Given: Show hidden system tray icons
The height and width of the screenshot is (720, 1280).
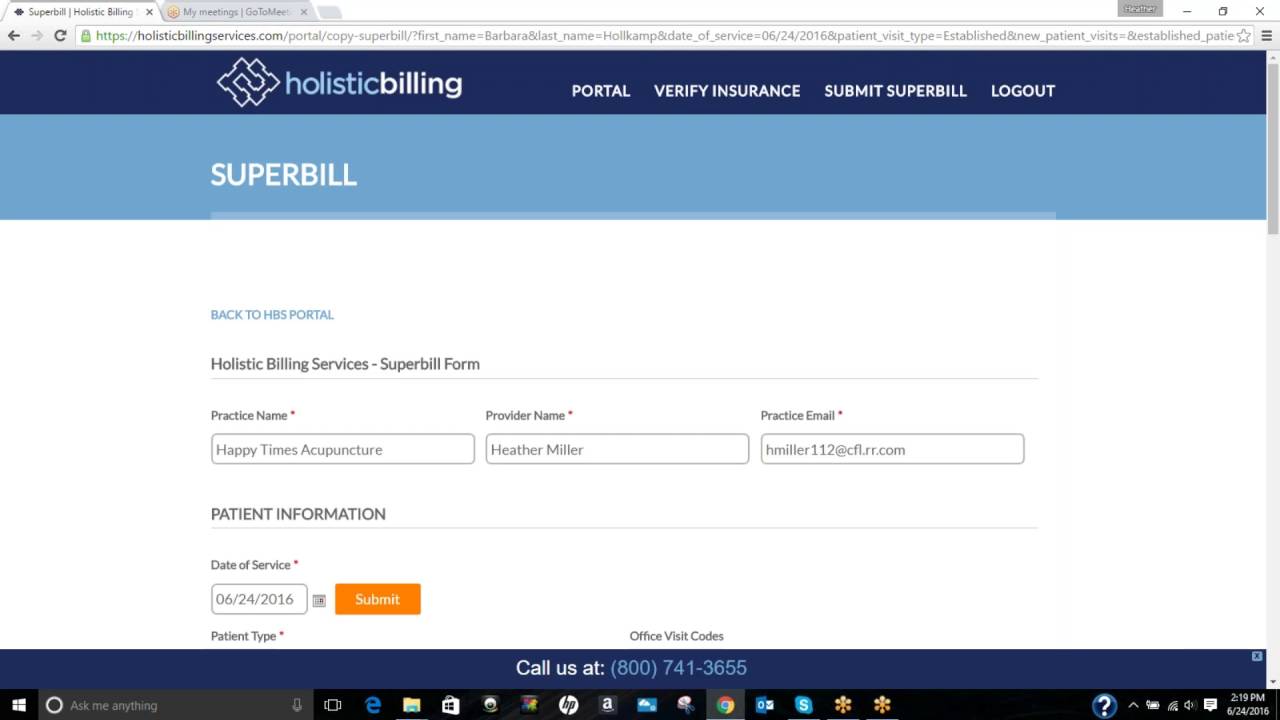Looking at the screenshot, I should tap(1133, 705).
